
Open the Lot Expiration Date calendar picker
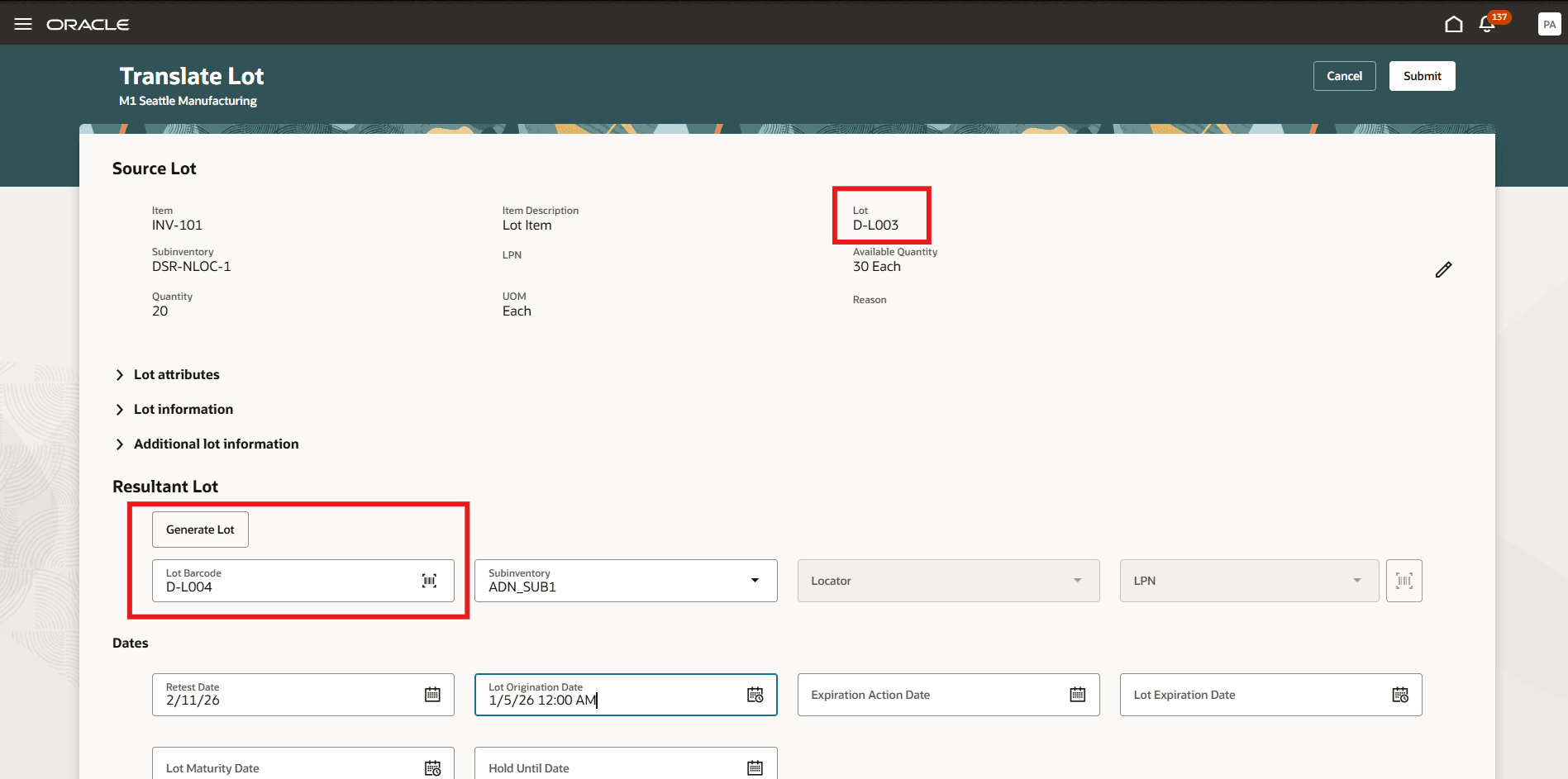1399,695
